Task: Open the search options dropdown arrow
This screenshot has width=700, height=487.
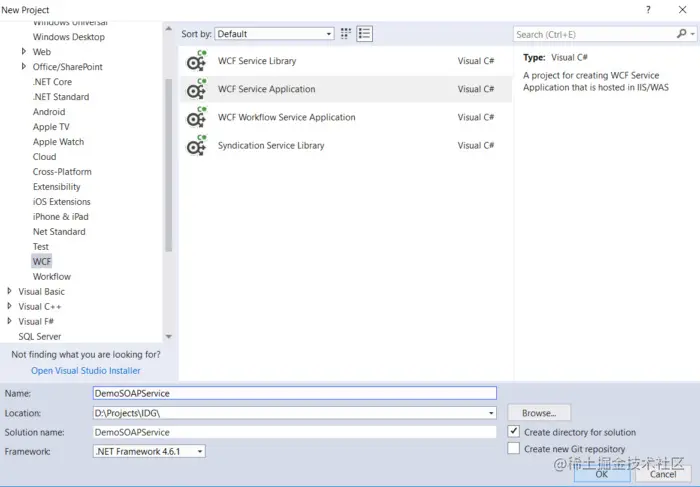Action: point(692,34)
